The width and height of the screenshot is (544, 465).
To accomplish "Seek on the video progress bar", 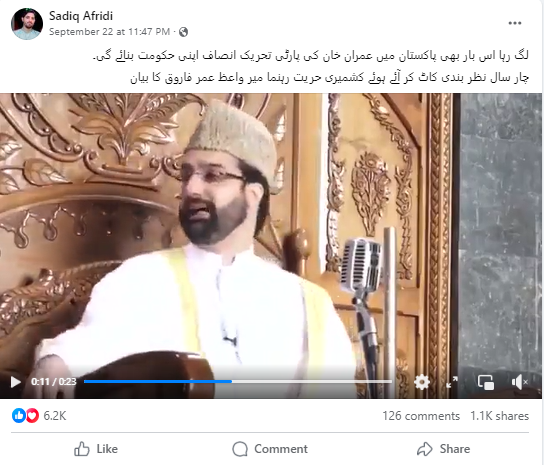I will (238, 381).
